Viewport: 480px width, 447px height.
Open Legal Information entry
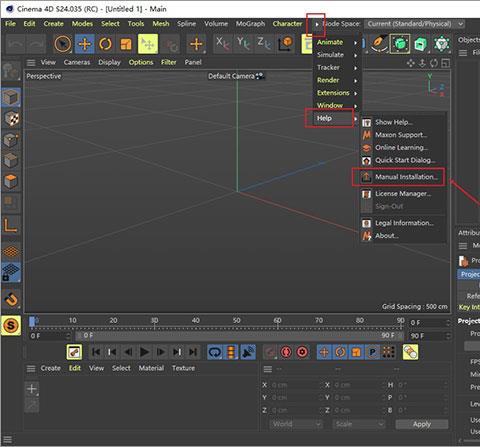point(403,223)
